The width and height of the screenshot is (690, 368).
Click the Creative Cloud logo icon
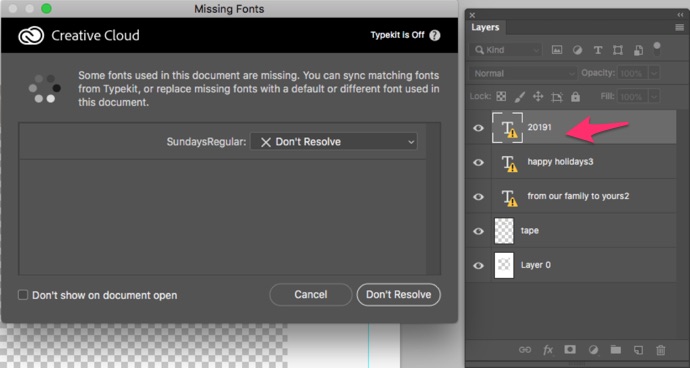(x=31, y=36)
